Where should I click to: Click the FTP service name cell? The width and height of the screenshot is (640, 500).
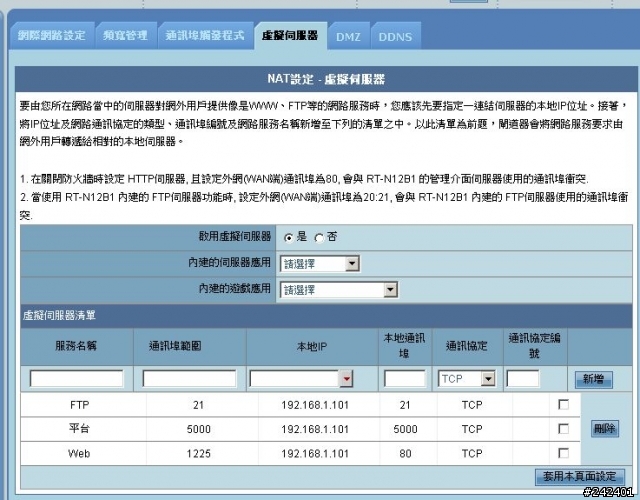coord(80,405)
